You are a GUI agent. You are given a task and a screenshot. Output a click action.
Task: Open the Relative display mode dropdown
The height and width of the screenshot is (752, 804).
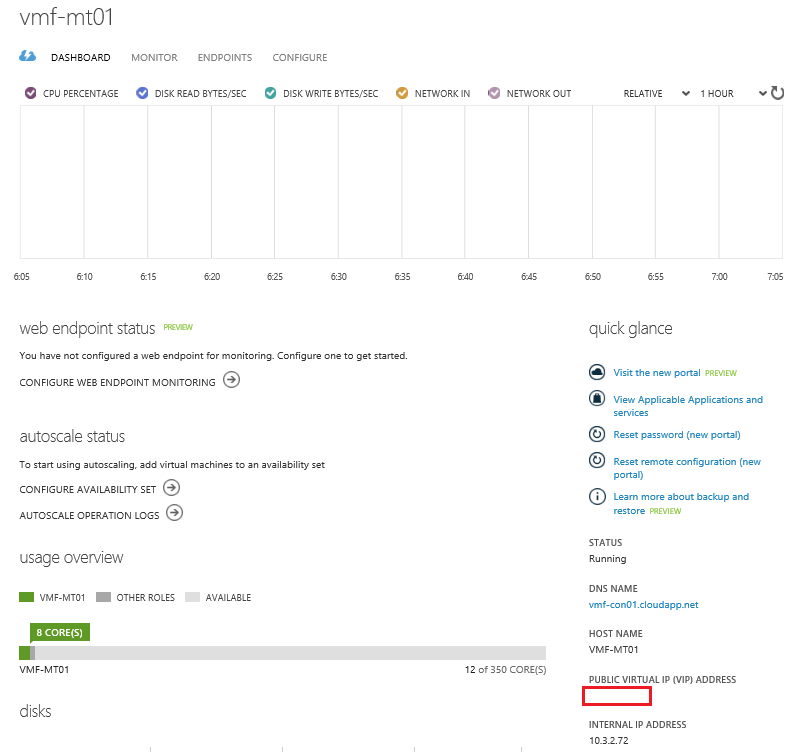click(656, 93)
